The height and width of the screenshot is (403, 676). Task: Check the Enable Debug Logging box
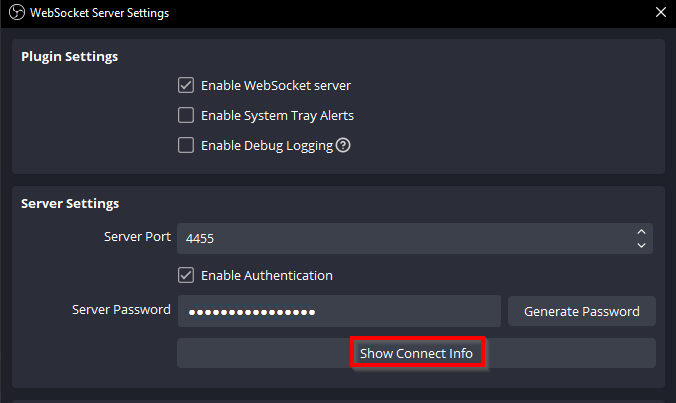pyautogui.click(x=186, y=145)
